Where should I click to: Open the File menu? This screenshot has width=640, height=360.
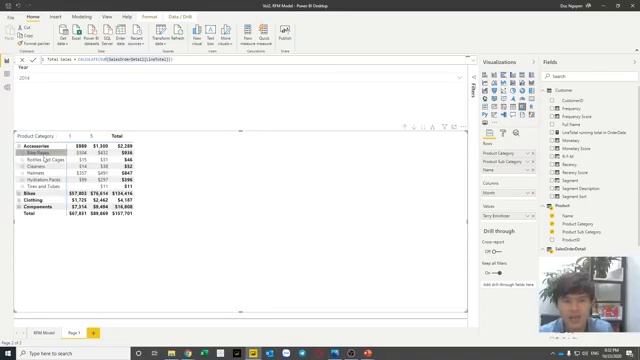tap(11, 17)
